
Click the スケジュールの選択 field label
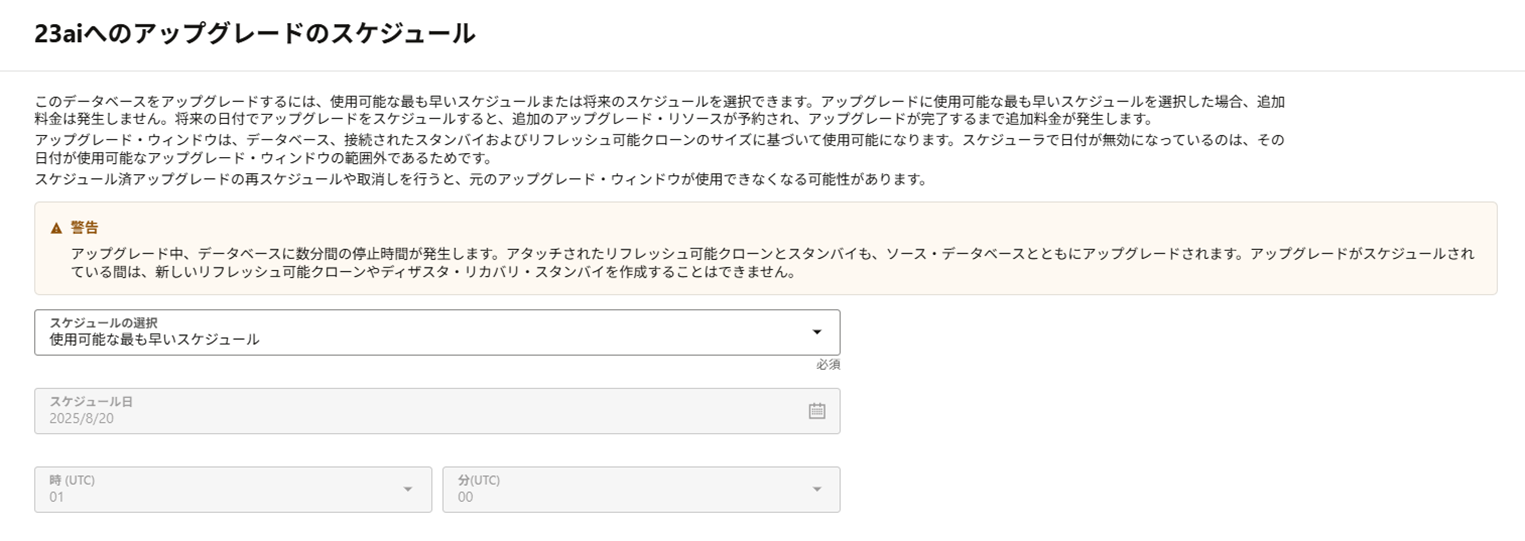[104, 323]
